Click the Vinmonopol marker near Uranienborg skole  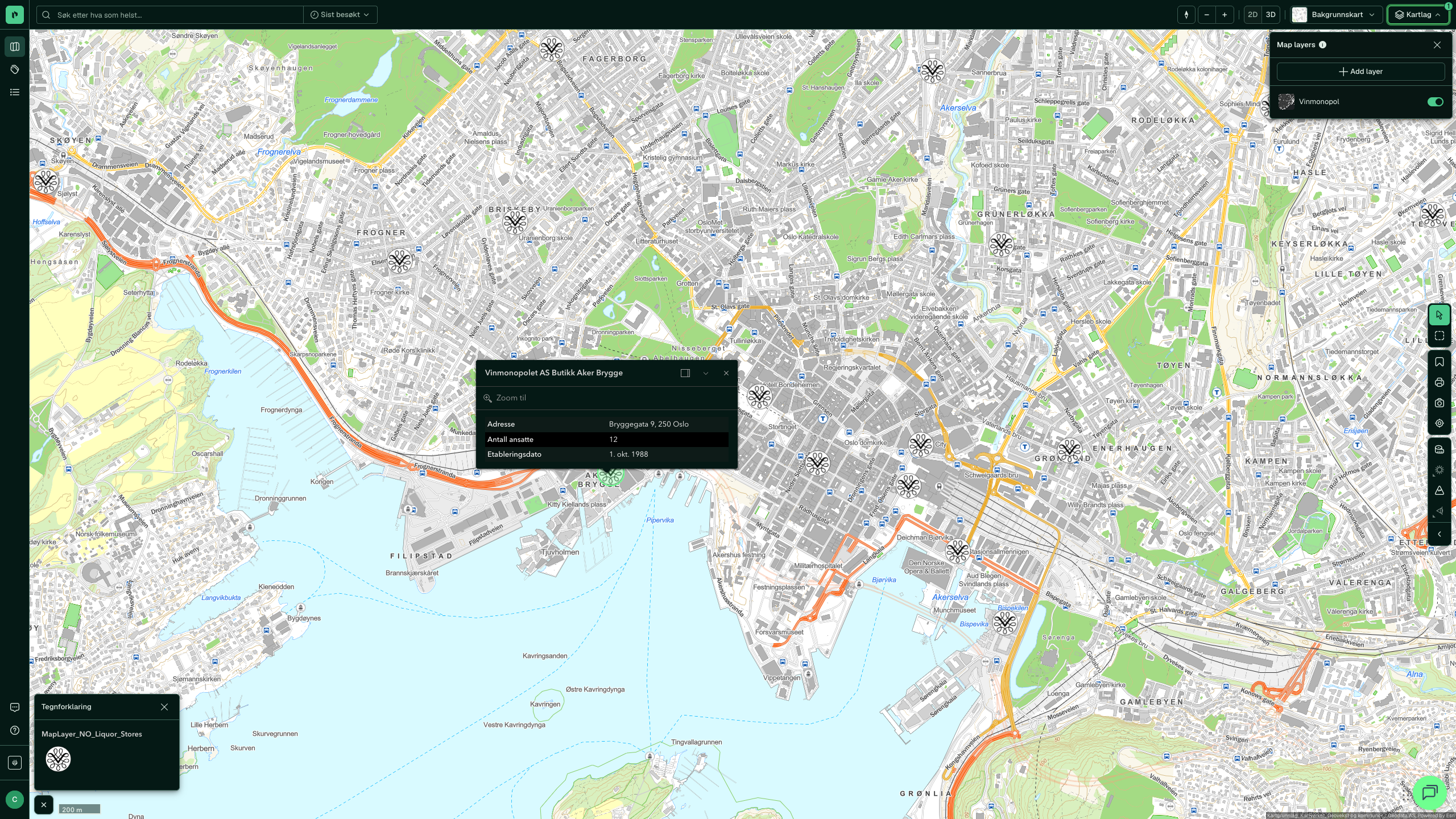[x=515, y=222]
